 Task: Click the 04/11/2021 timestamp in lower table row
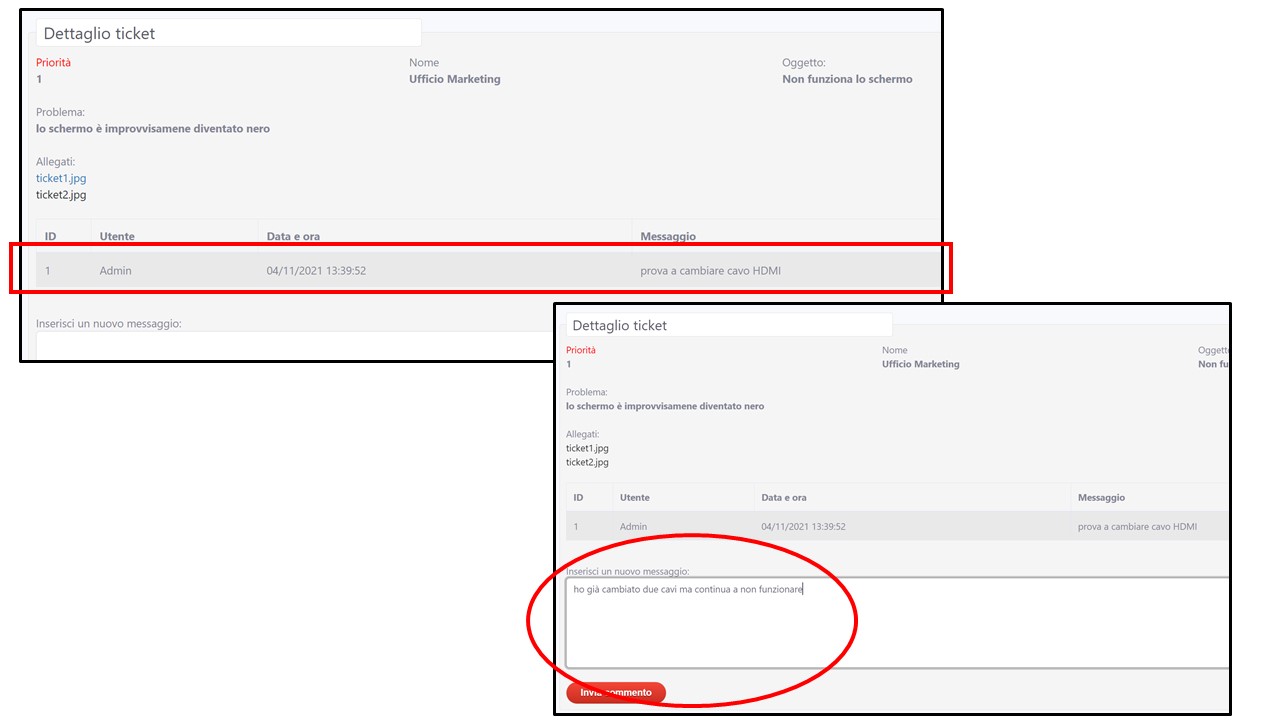coord(803,526)
